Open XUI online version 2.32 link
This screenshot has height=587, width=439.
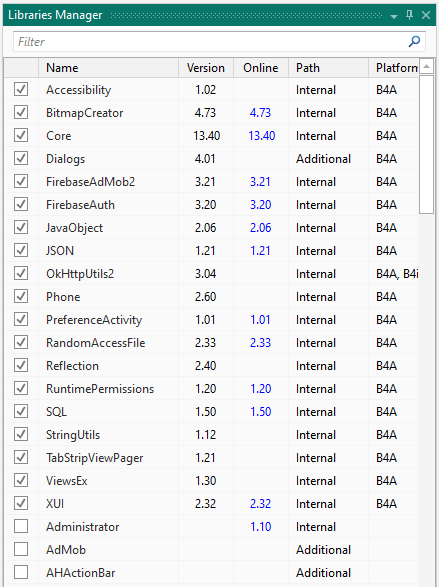coord(260,504)
